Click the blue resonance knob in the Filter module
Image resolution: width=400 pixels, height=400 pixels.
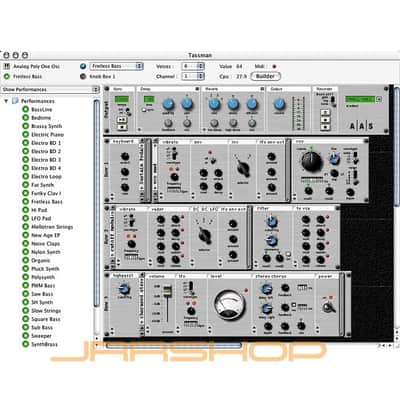click(272, 240)
